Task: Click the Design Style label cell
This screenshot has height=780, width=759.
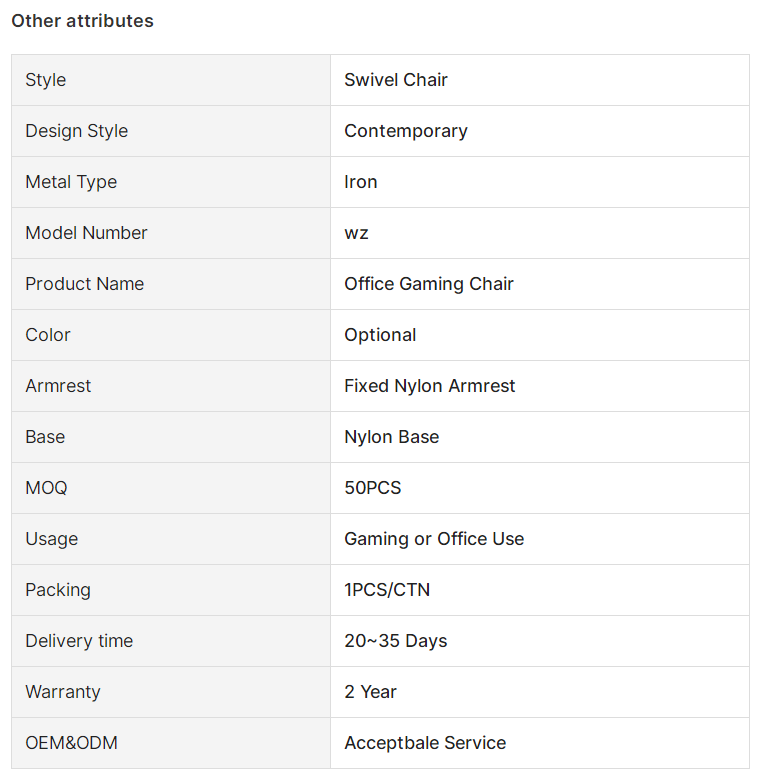Action: [x=171, y=131]
